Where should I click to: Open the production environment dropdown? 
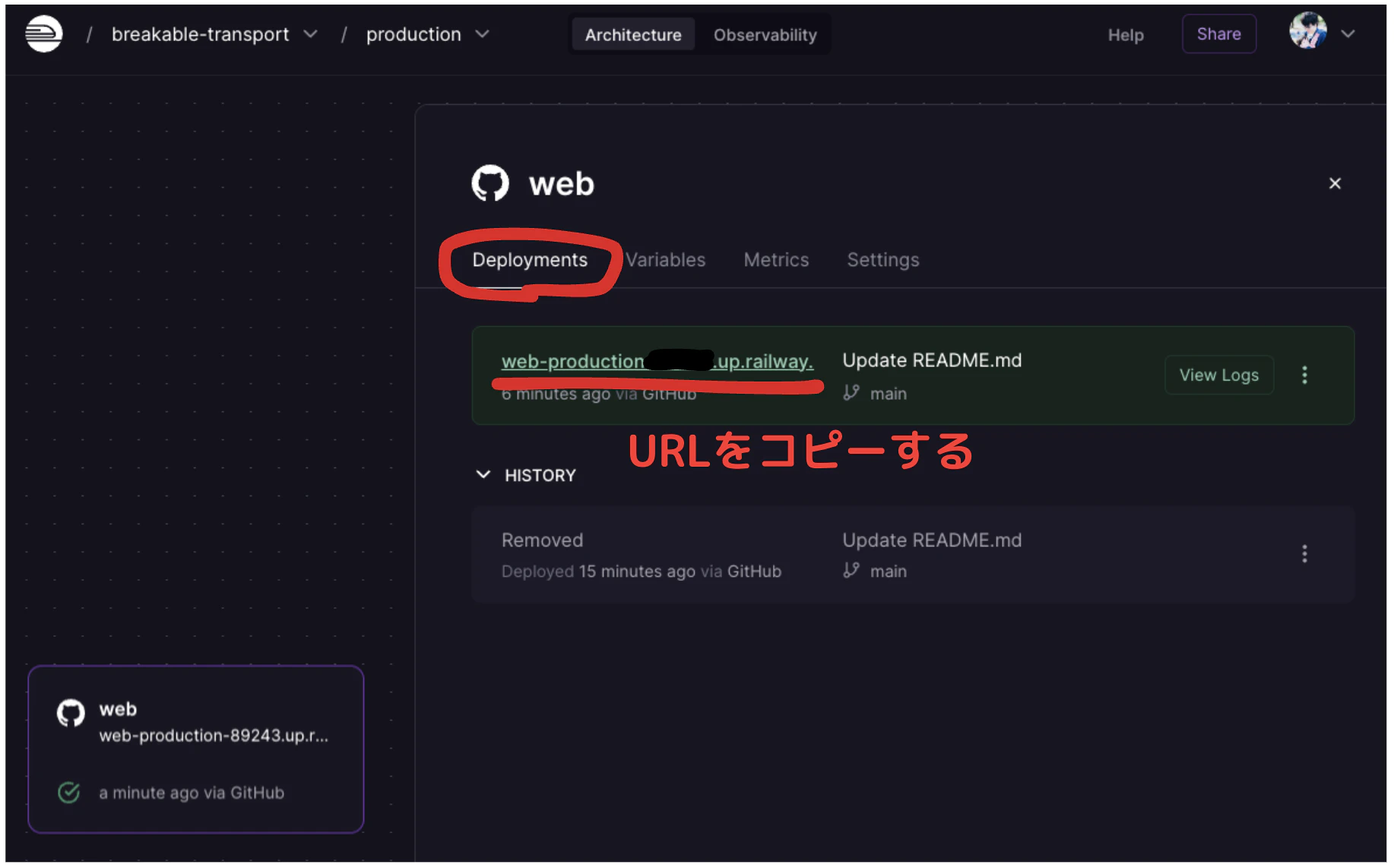click(x=482, y=34)
